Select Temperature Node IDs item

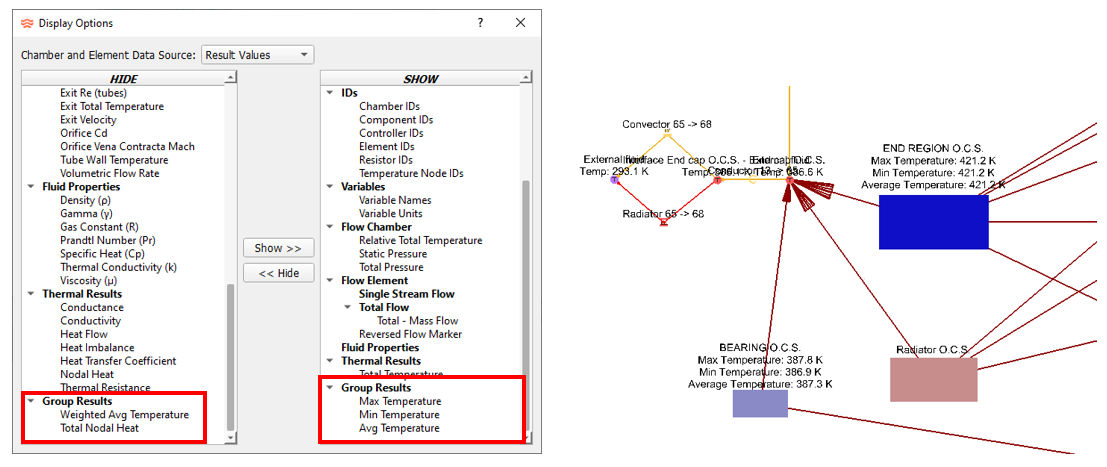(412, 174)
